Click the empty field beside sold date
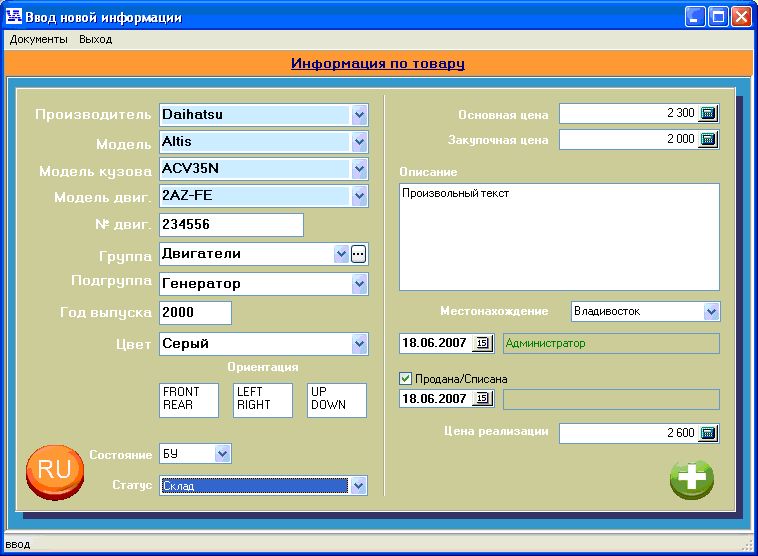The height and width of the screenshot is (556, 758). pyautogui.click(x=611, y=399)
